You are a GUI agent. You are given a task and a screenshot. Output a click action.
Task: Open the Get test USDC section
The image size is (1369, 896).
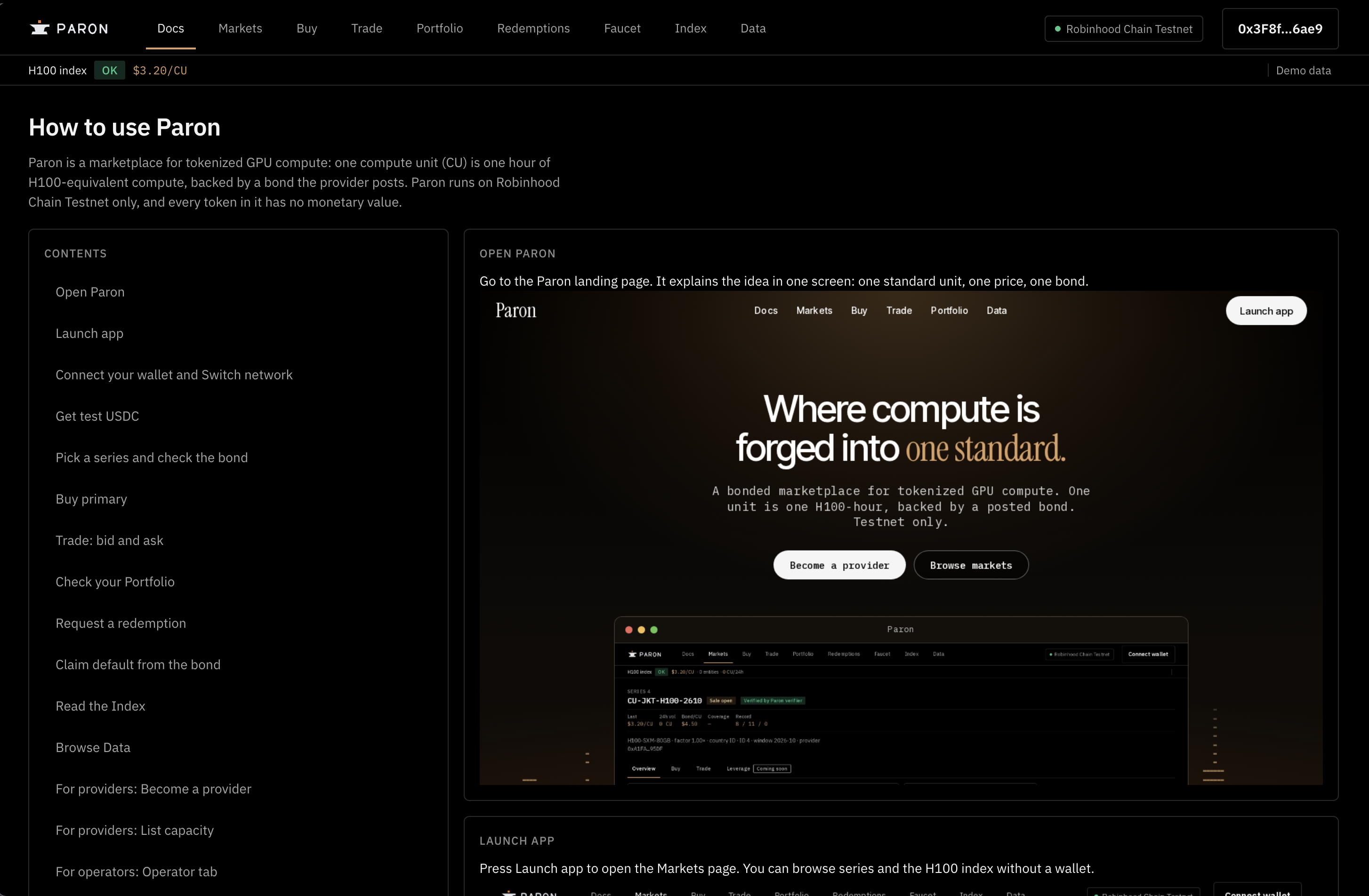[97, 416]
